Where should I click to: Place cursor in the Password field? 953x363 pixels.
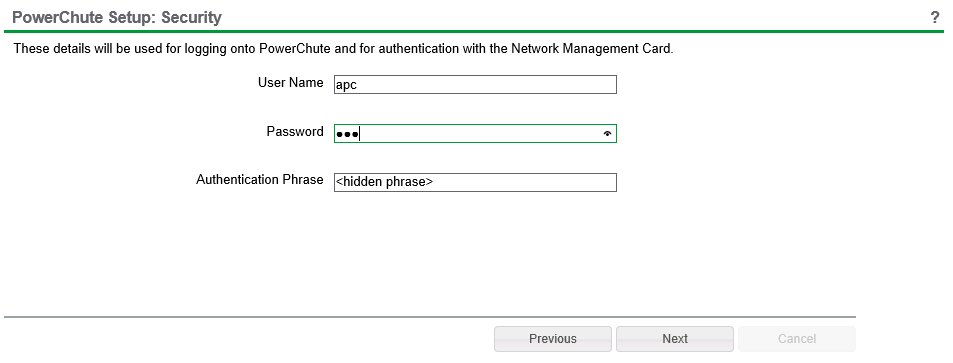tap(475, 133)
